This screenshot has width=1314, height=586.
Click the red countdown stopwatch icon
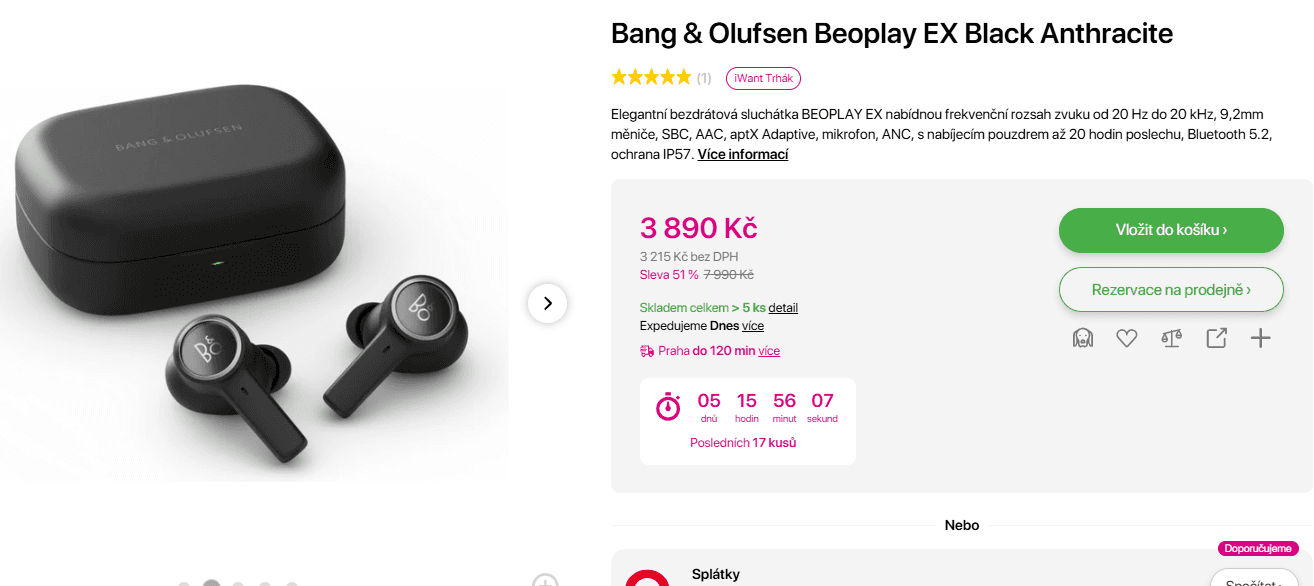pos(669,406)
